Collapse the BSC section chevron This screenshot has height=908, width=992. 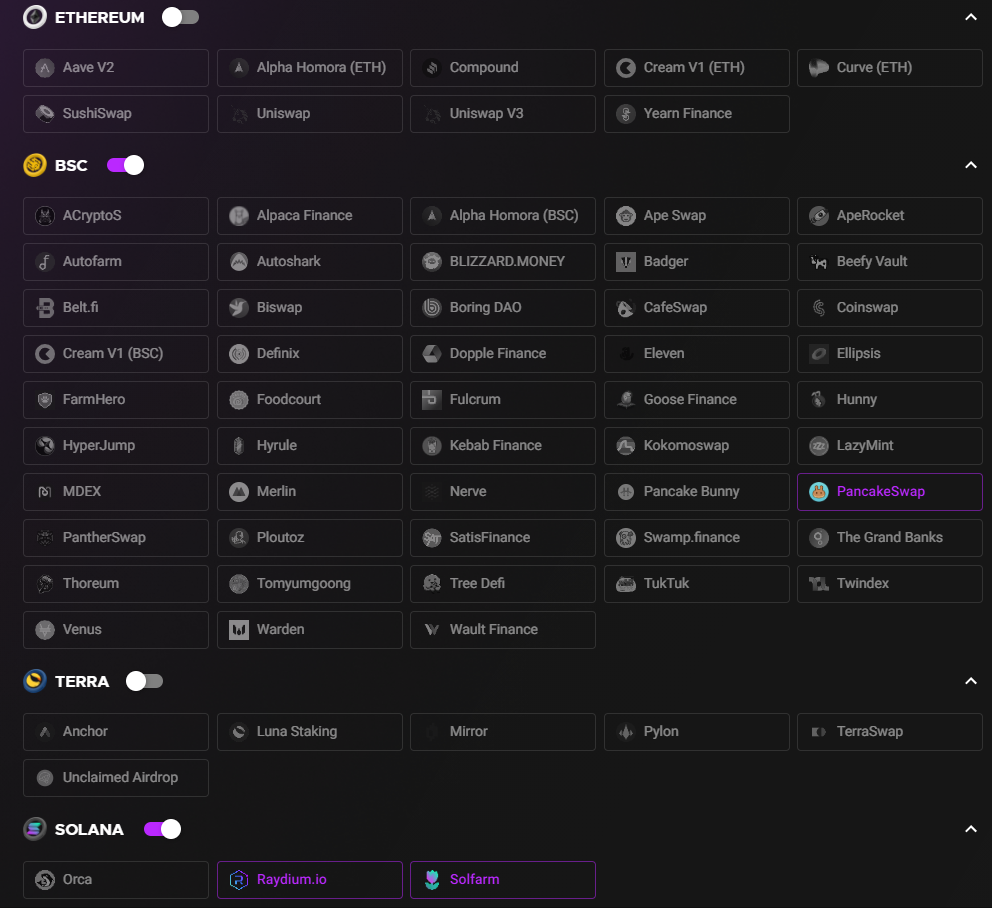(x=970, y=165)
